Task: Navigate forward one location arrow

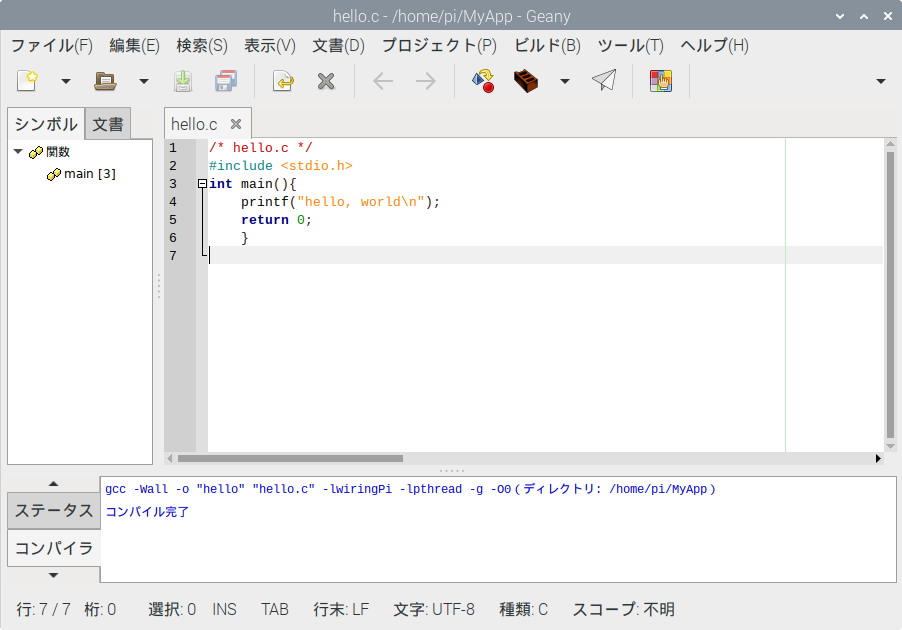Action: 426,81
